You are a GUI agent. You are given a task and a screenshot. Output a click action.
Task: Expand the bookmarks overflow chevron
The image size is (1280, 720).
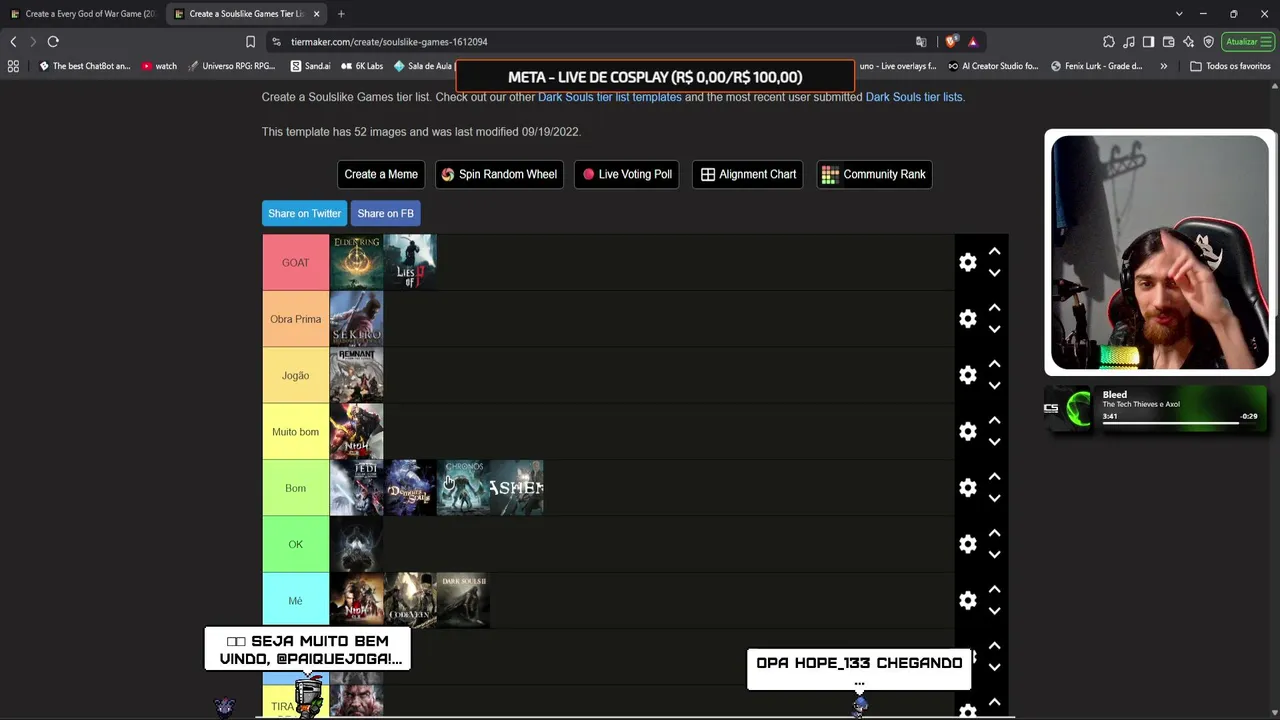[x=1163, y=66]
